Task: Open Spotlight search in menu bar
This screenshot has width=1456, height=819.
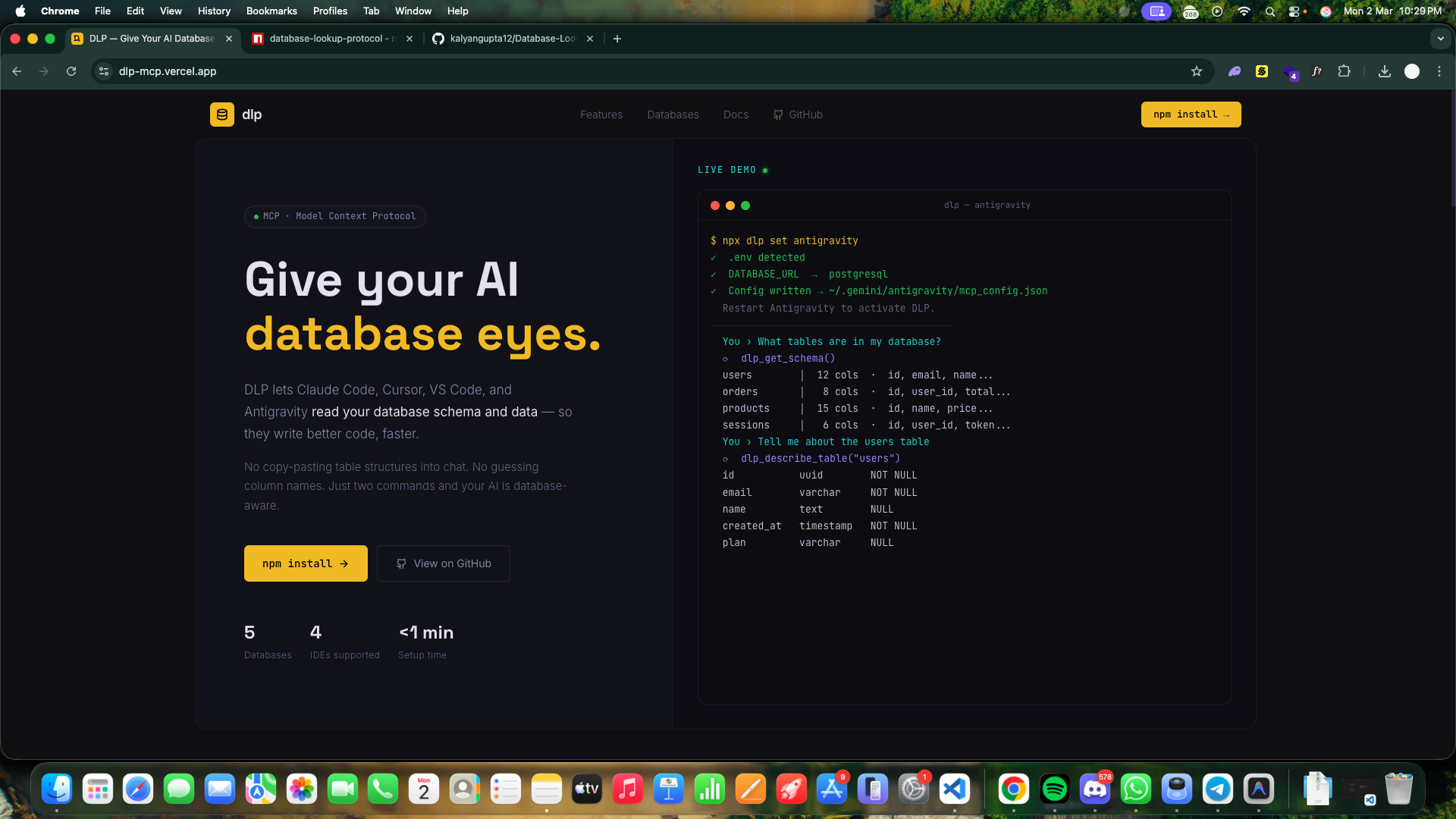Action: [1269, 11]
